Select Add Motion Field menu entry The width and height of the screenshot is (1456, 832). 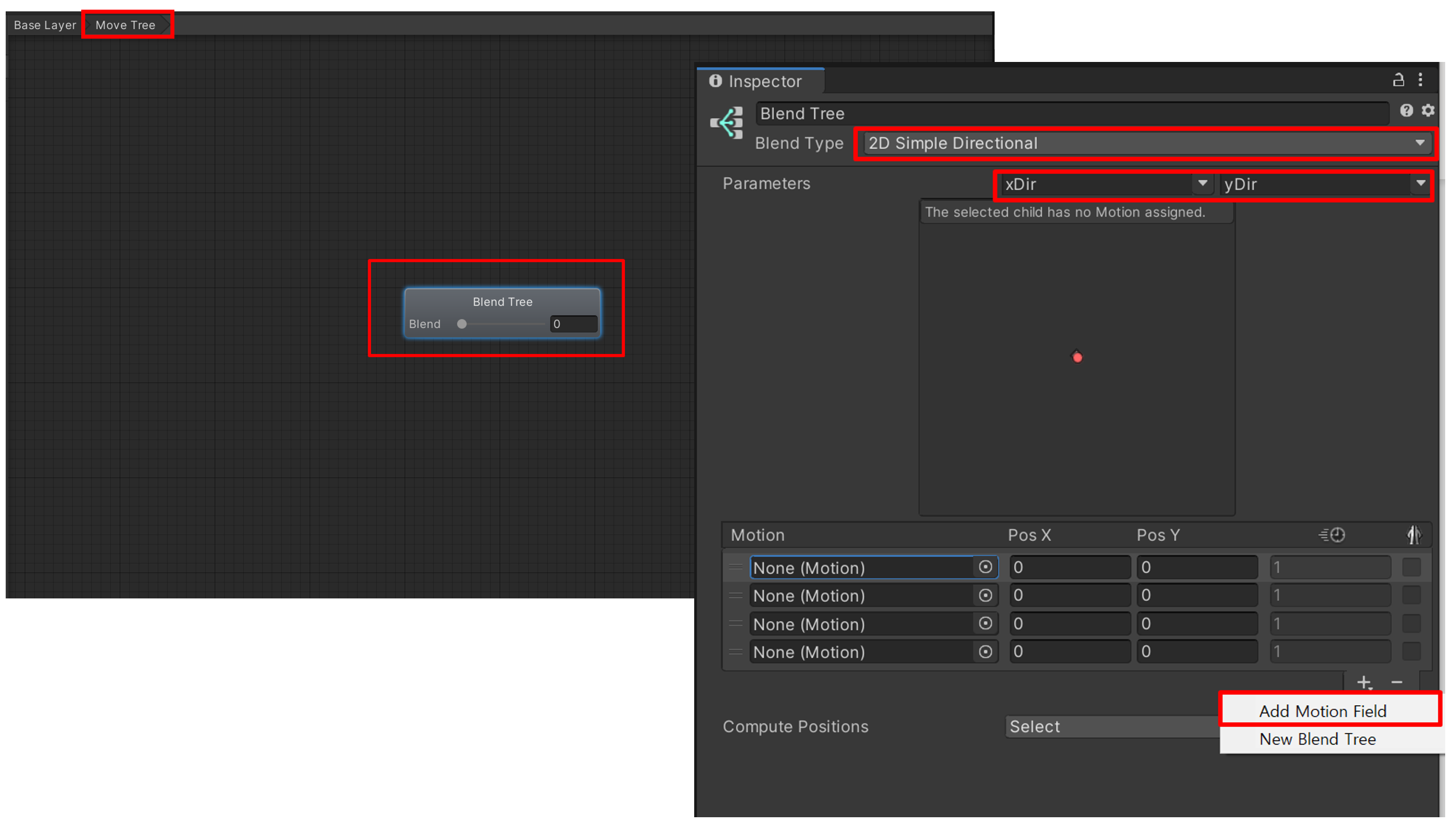coord(1322,711)
